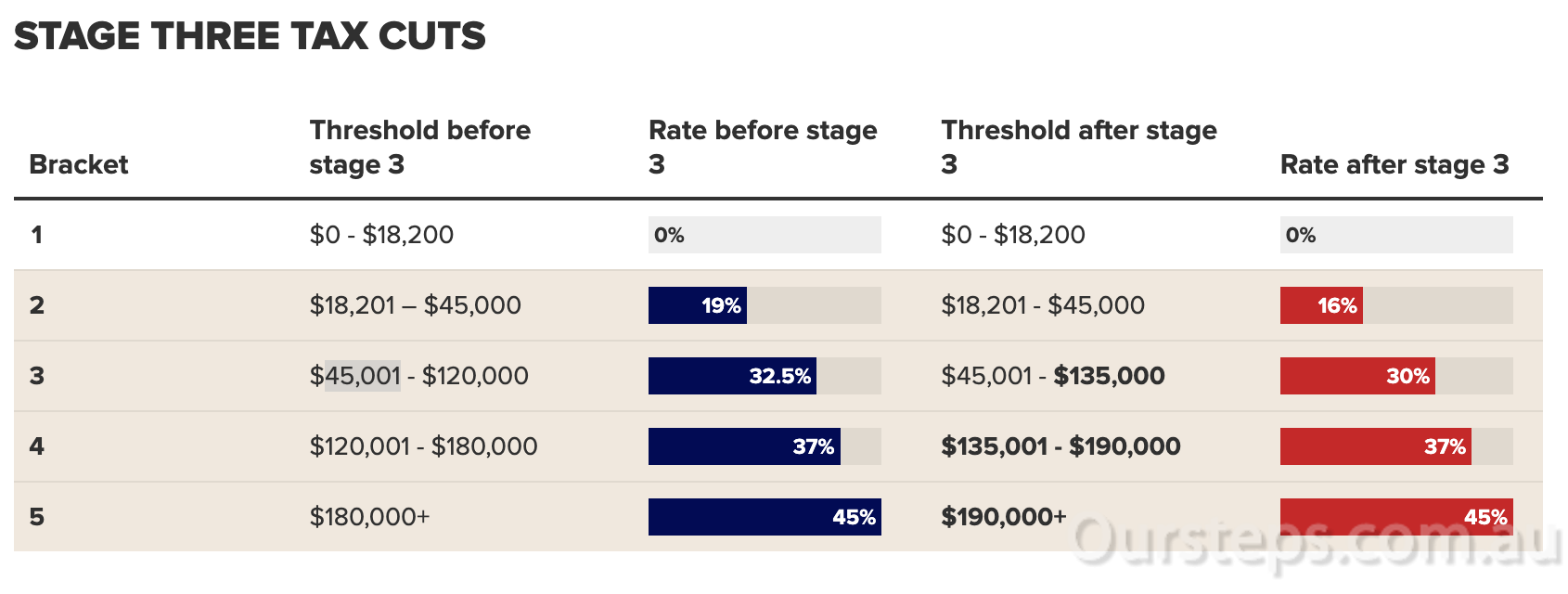This screenshot has width=1568, height=594.
Task: Select the navy 37% rate bar
Action: (x=744, y=446)
